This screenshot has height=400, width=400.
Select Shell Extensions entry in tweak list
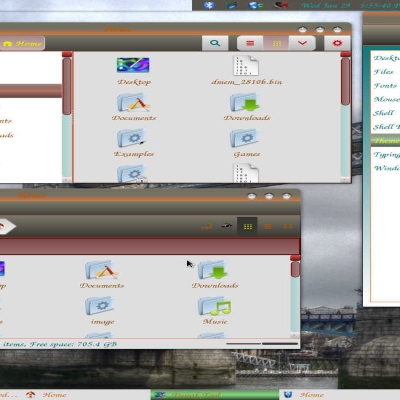pyautogui.click(x=386, y=127)
